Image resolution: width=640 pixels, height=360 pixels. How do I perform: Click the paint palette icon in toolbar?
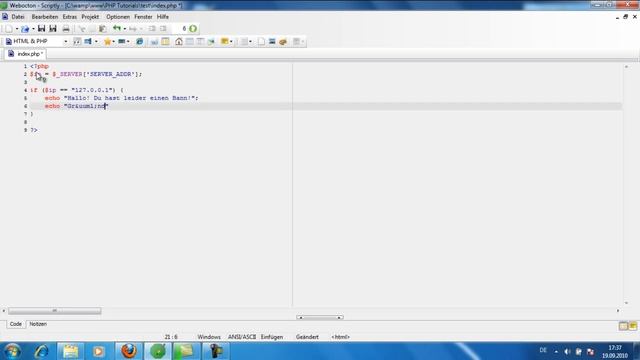283,41
